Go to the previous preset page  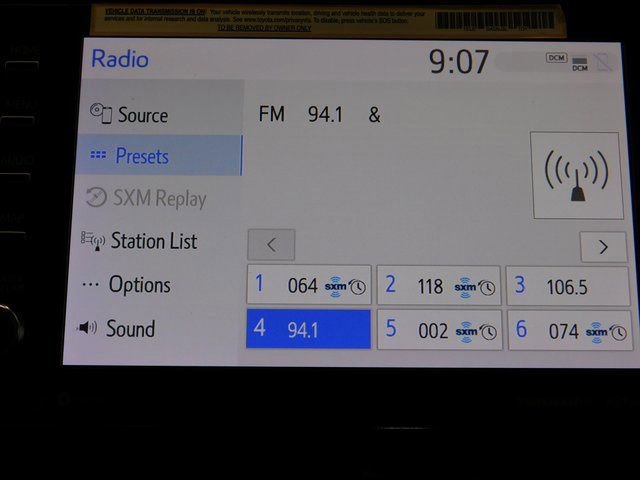(x=271, y=245)
